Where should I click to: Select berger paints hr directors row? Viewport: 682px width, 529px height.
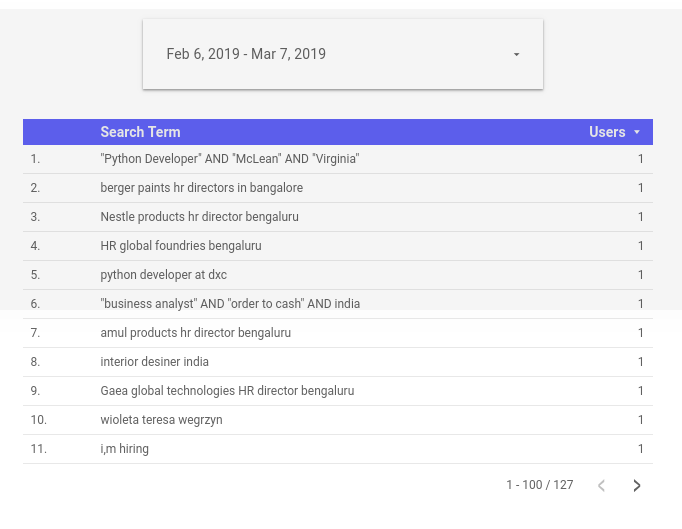point(201,188)
